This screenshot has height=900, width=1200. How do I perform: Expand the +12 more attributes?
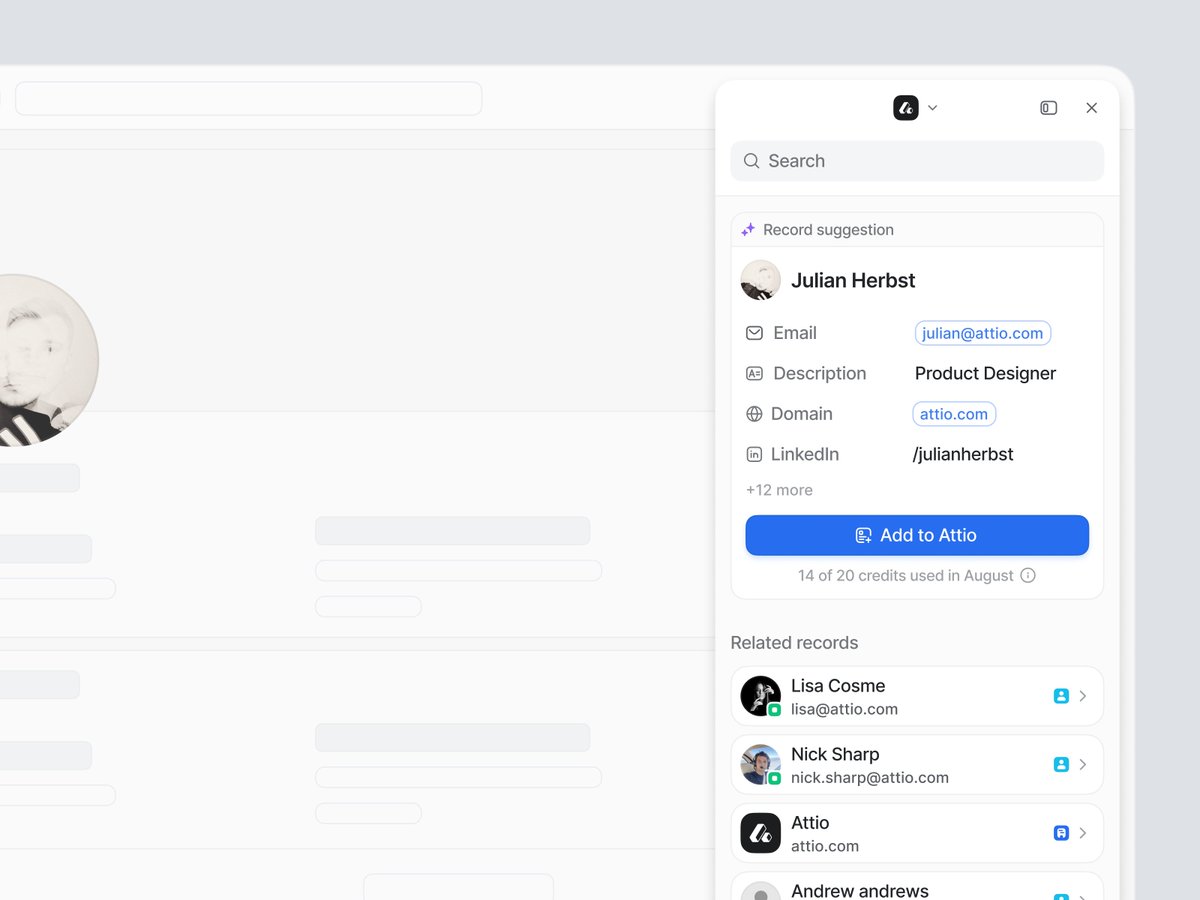(779, 490)
